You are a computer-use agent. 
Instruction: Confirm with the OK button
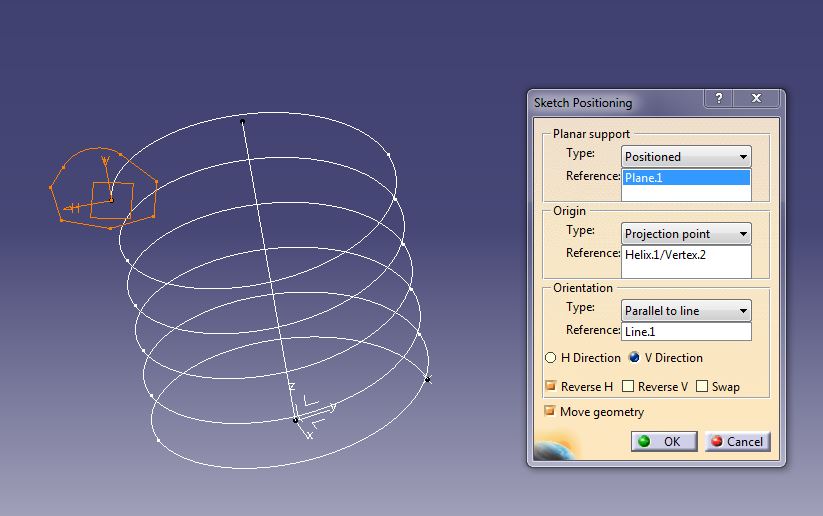click(664, 441)
